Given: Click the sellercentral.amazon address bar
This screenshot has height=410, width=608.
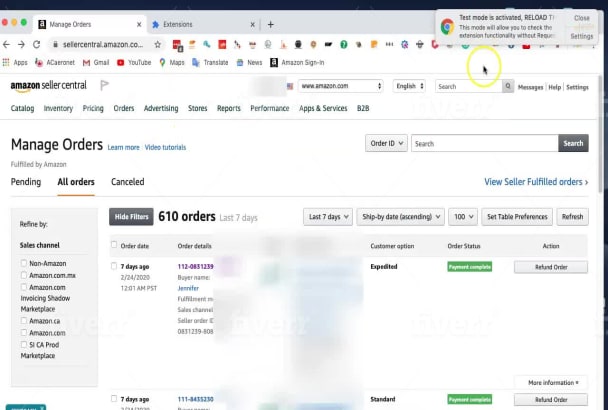Looking at the screenshot, I should click(103, 45).
